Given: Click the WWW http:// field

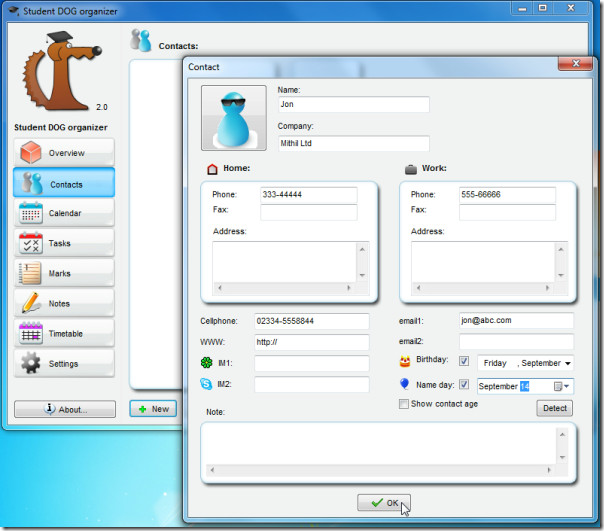Looking at the screenshot, I should pos(312,342).
